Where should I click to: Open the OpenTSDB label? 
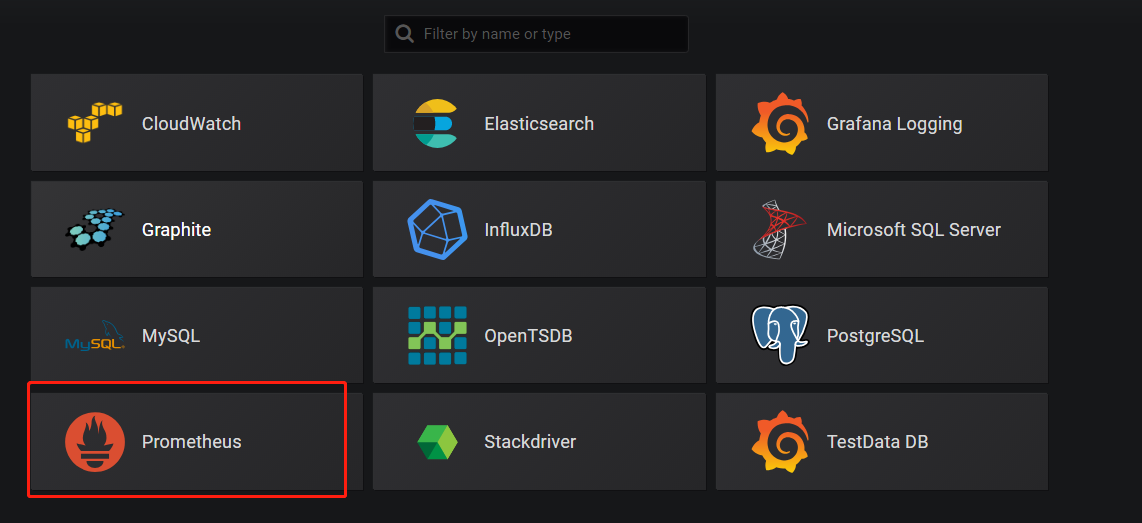pyautogui.click(x=528, y=336)
